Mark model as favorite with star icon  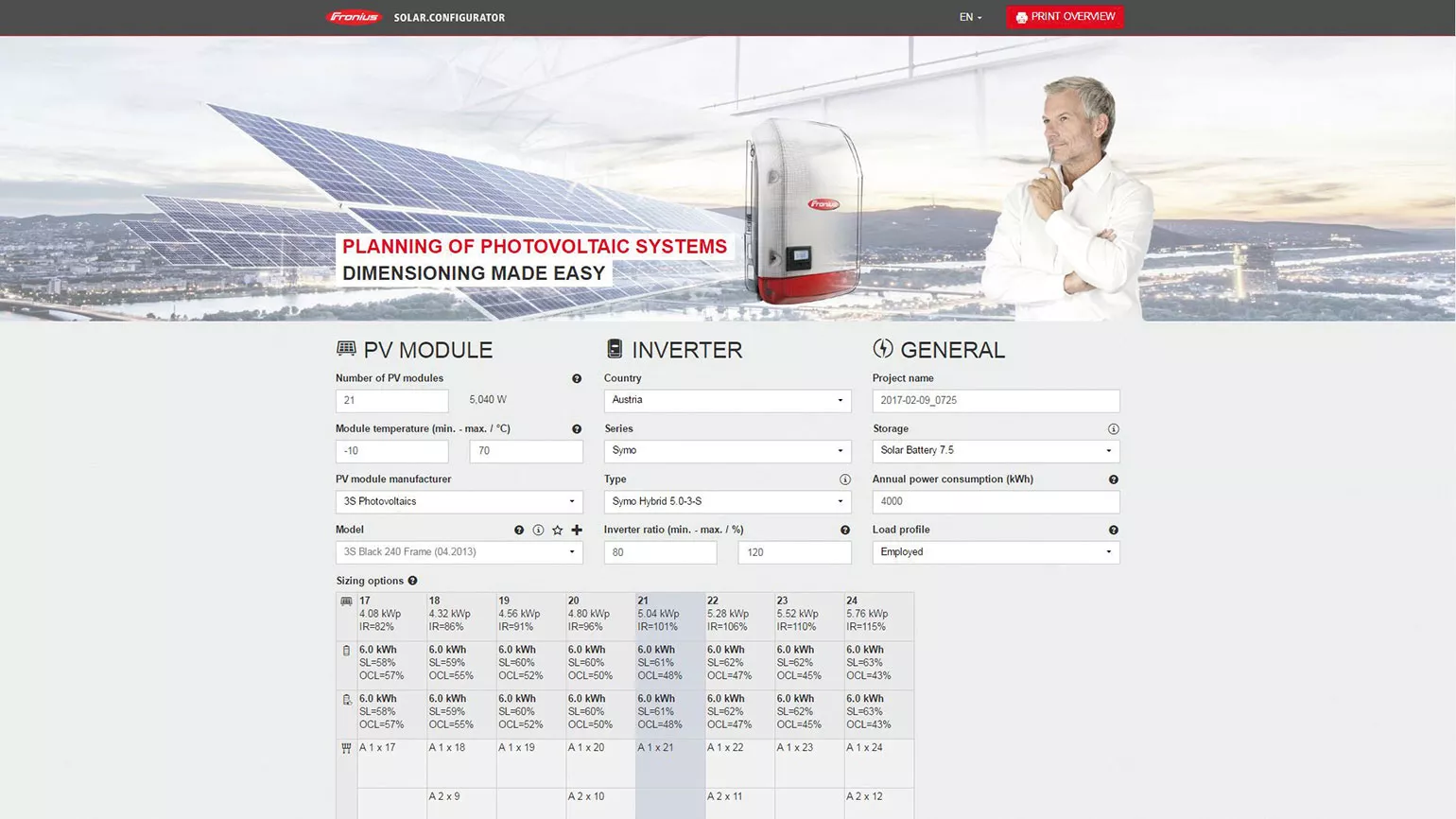[x=558, y=530]
